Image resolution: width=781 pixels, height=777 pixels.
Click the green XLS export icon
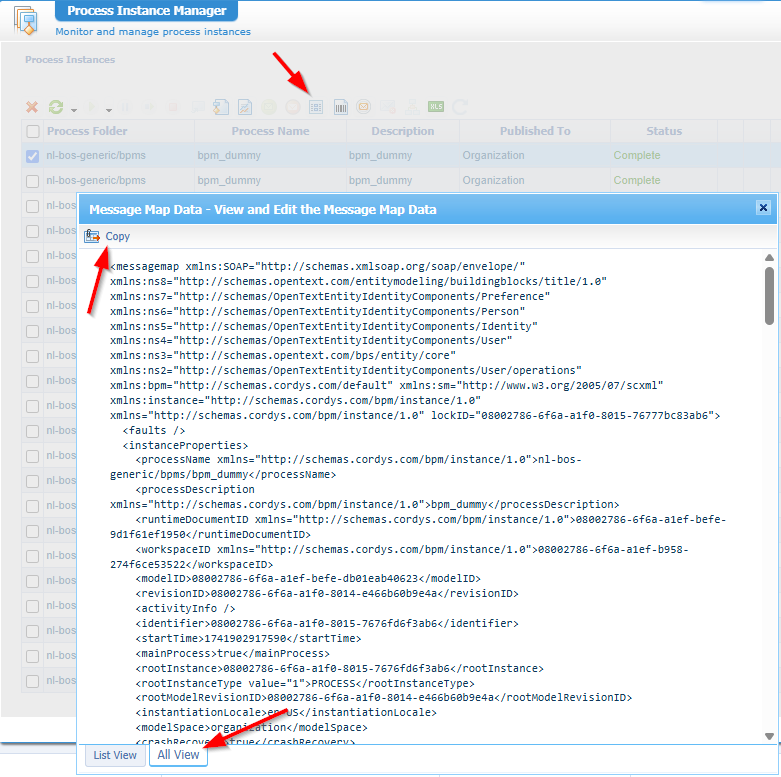436,107
